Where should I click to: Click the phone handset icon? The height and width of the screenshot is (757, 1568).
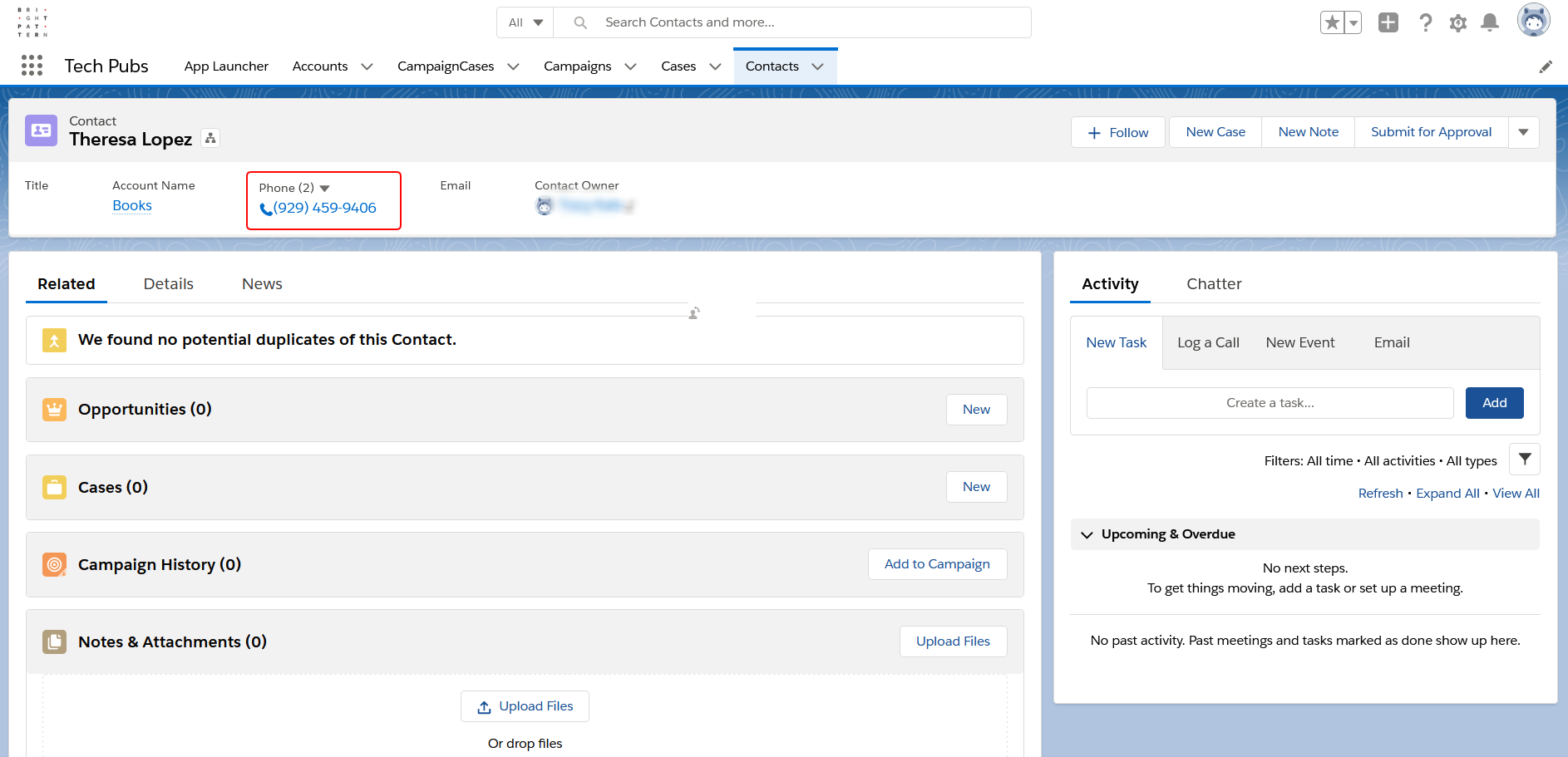click(x=266, y=209)
